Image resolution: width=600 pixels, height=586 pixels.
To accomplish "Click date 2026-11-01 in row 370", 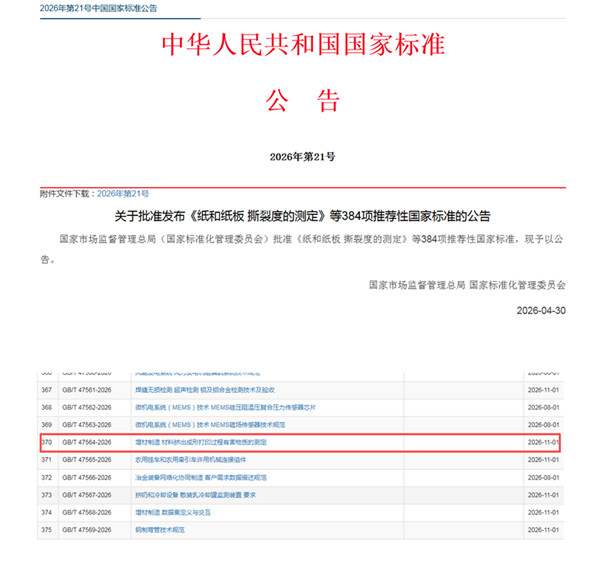I will (x=543, y=442).
